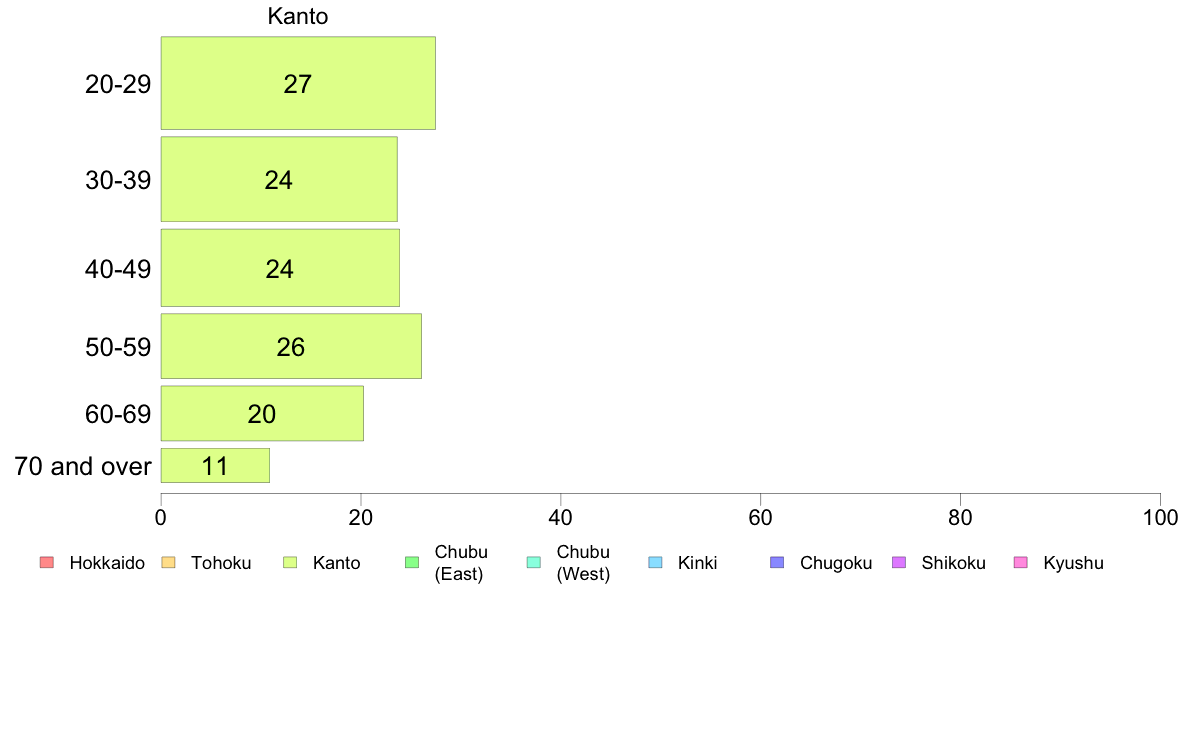This screenshot has height=736, width=1188.
Task: Click the Kyushu pink legend swatch
Action: (1021, 562)
